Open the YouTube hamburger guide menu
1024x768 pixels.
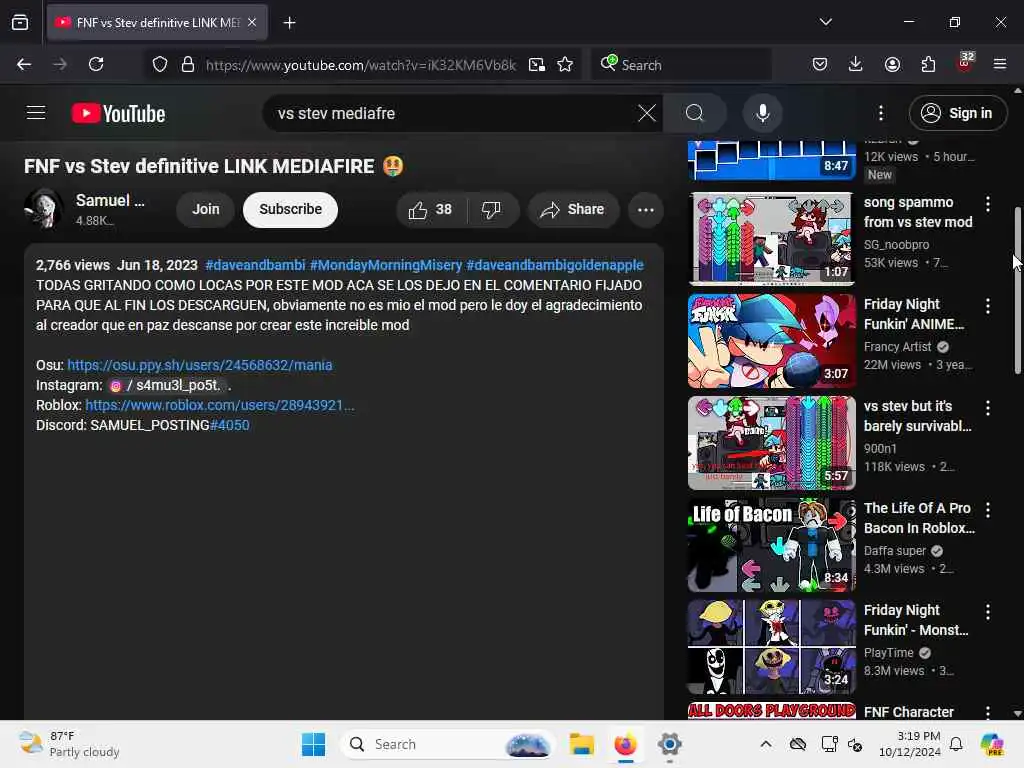click(36, 113)
